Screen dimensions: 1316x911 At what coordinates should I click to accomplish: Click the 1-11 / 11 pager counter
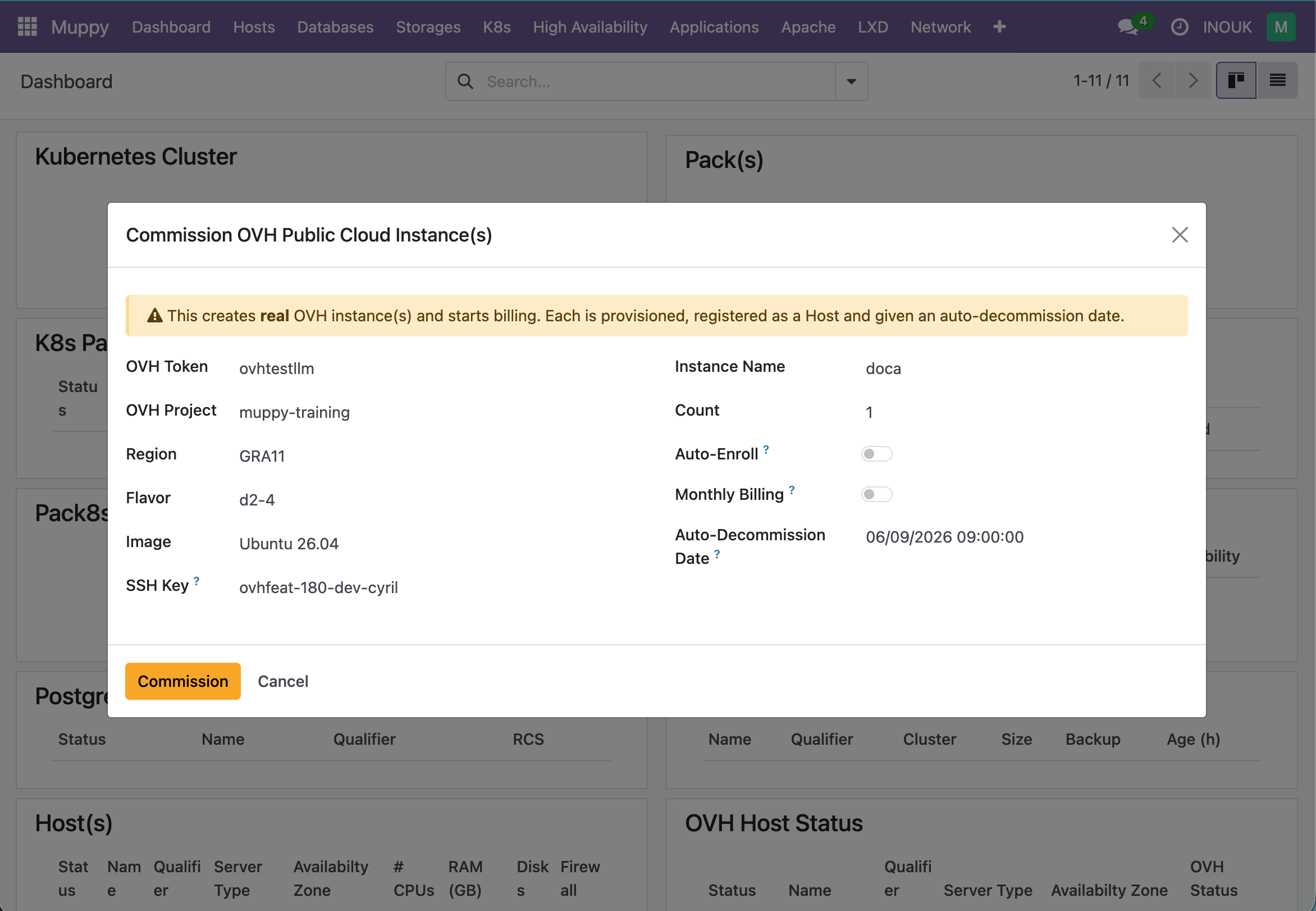coord(1101,80)
